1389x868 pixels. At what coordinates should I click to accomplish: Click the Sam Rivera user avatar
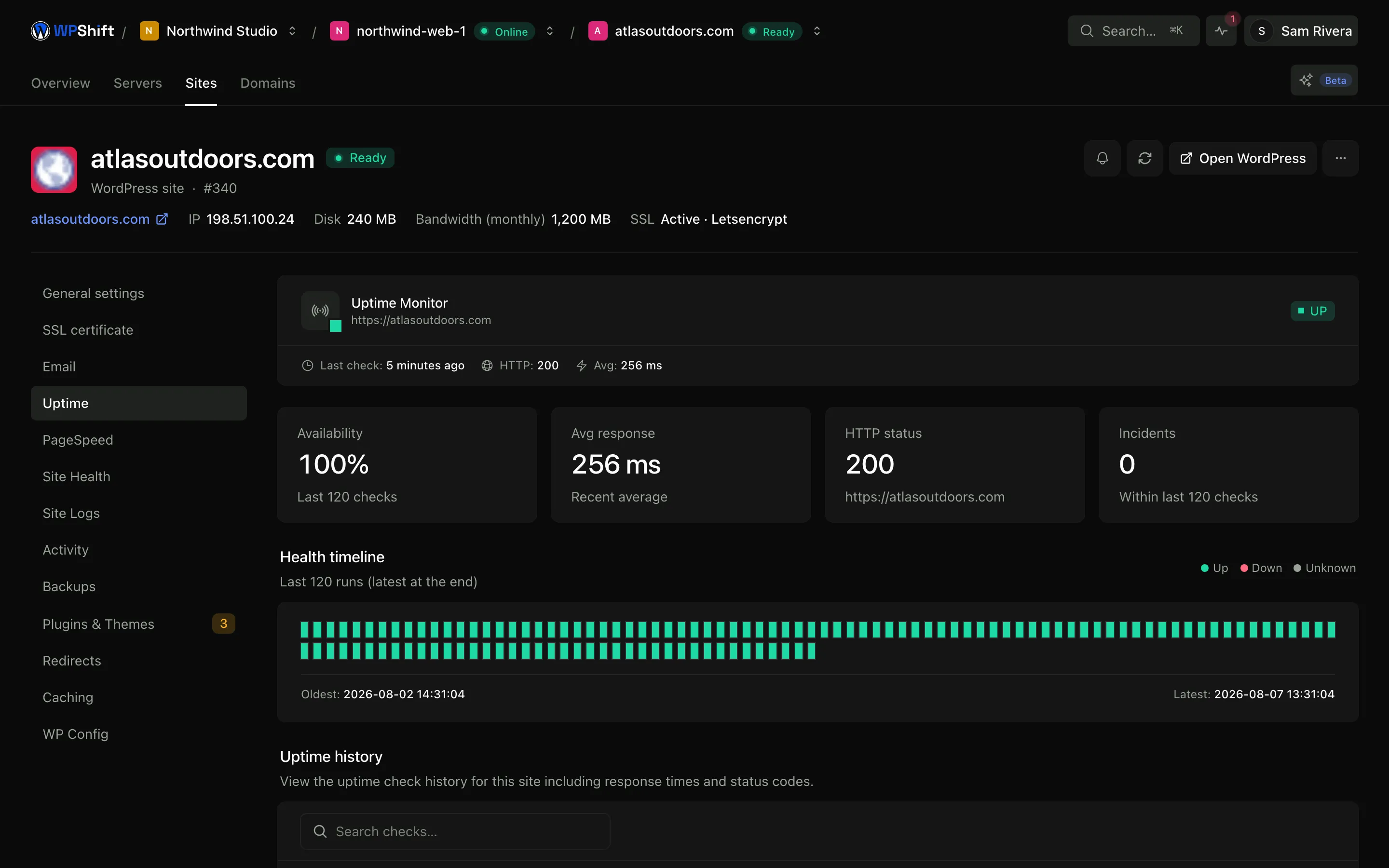1262,31
